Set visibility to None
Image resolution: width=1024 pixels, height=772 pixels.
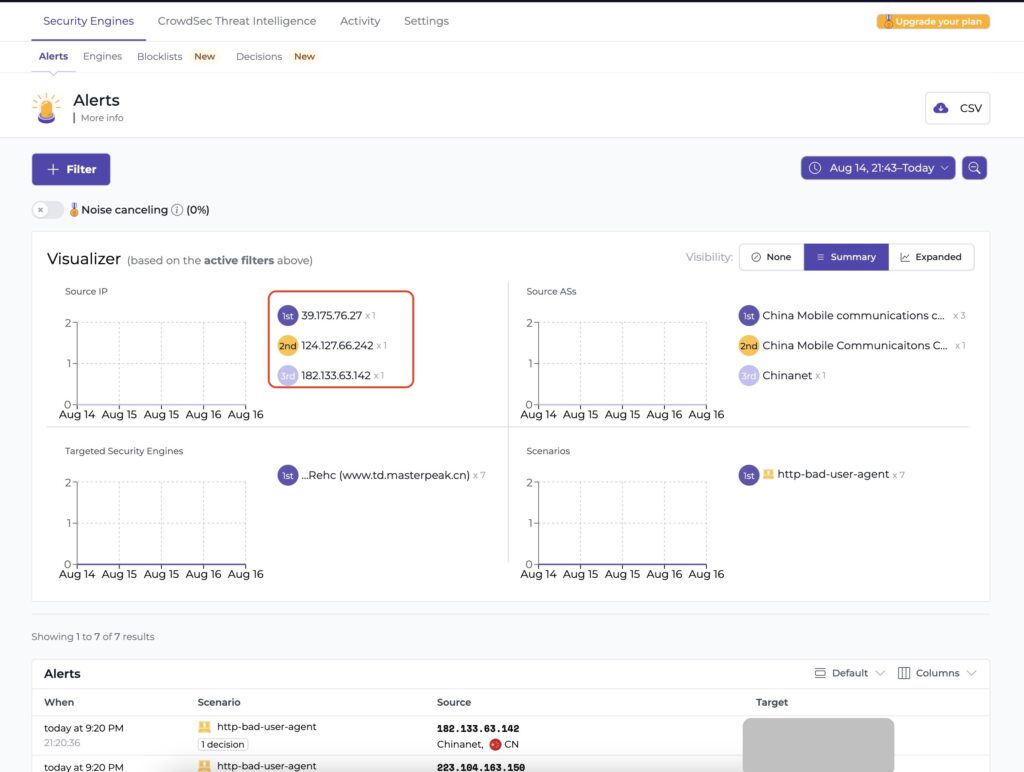pos(771,257)
